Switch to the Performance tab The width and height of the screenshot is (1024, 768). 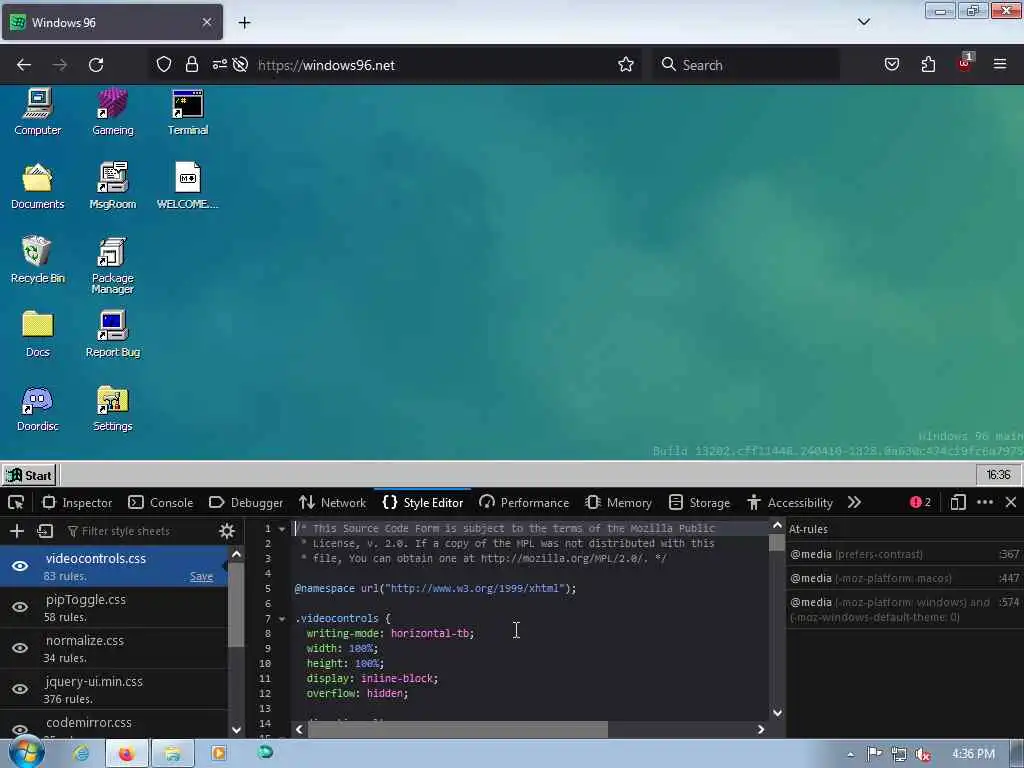click(524, 502)
